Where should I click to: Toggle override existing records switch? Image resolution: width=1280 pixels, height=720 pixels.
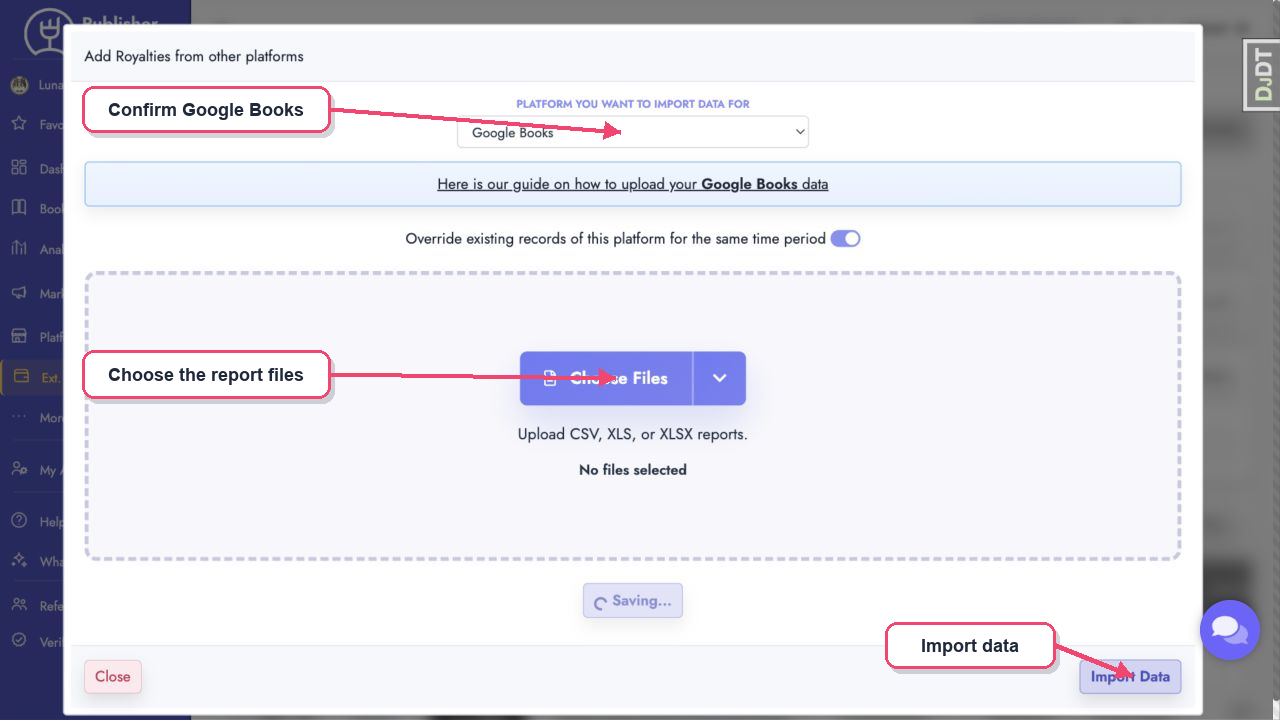click(x=845, y=239)
